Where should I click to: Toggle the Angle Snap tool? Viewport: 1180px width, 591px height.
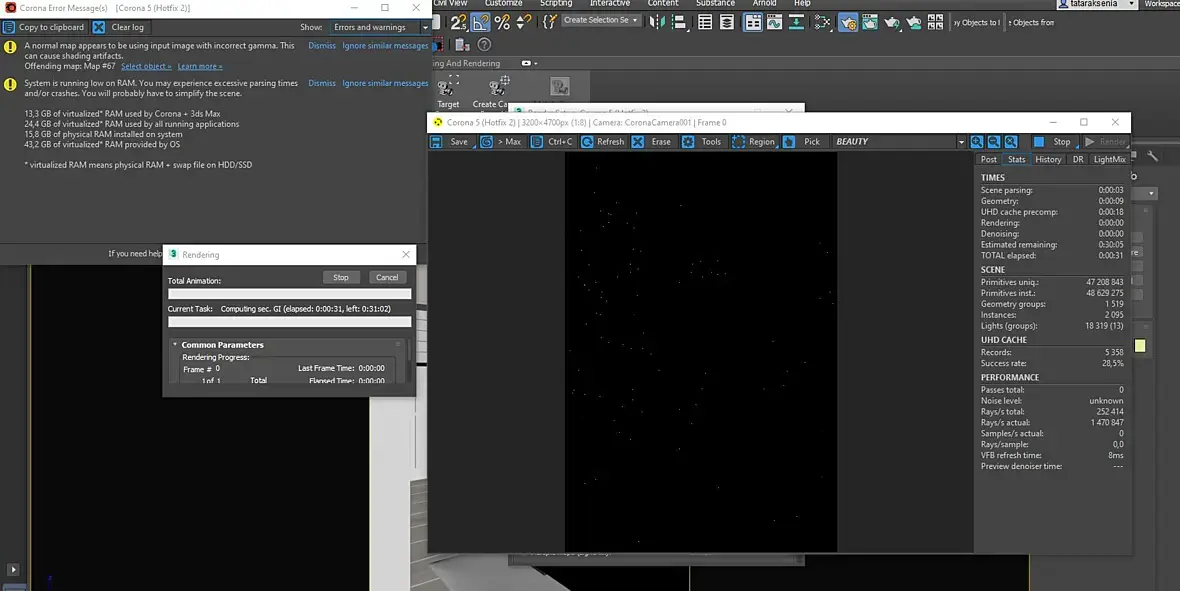point(480,23)
